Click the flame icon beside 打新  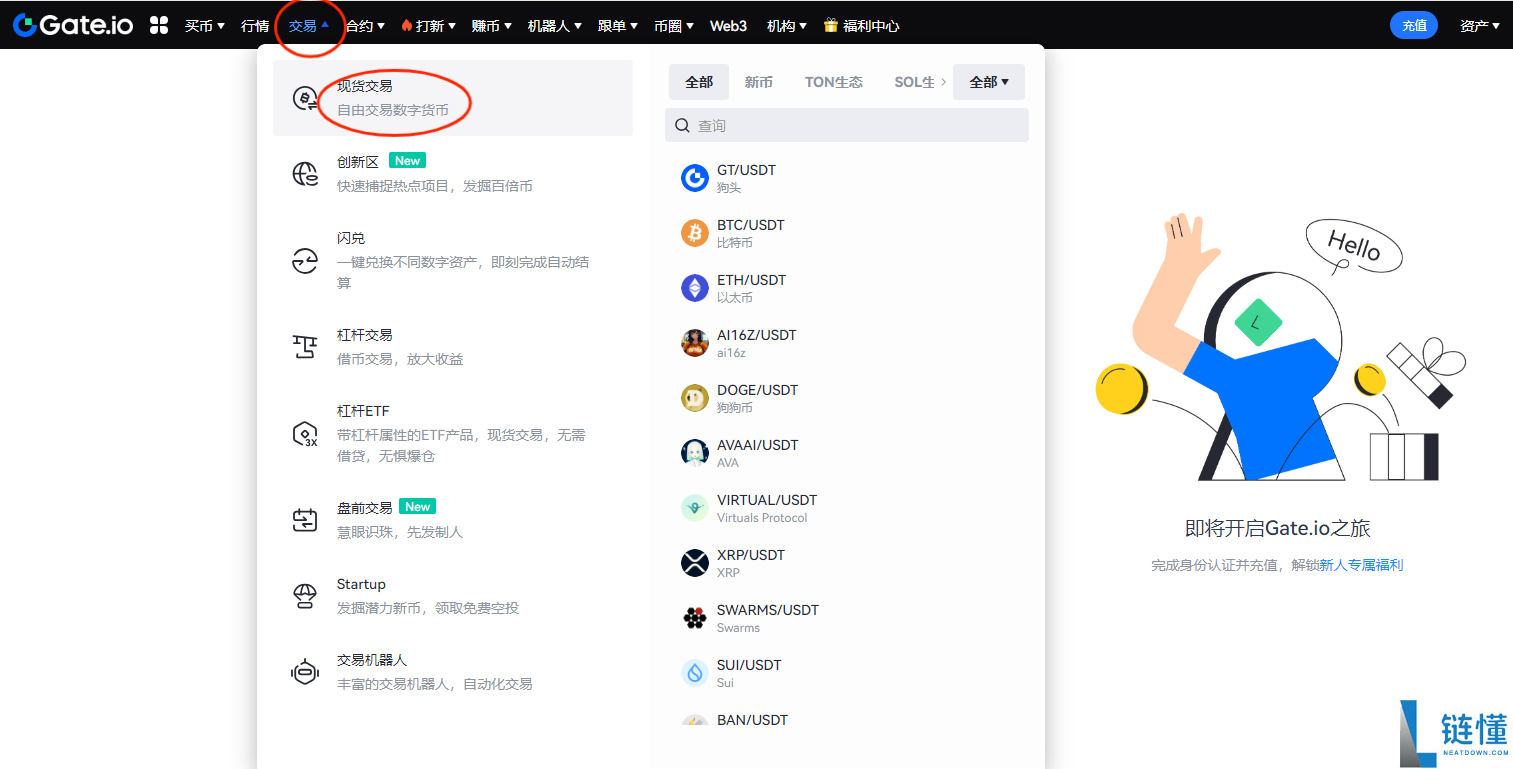[406, 26]
